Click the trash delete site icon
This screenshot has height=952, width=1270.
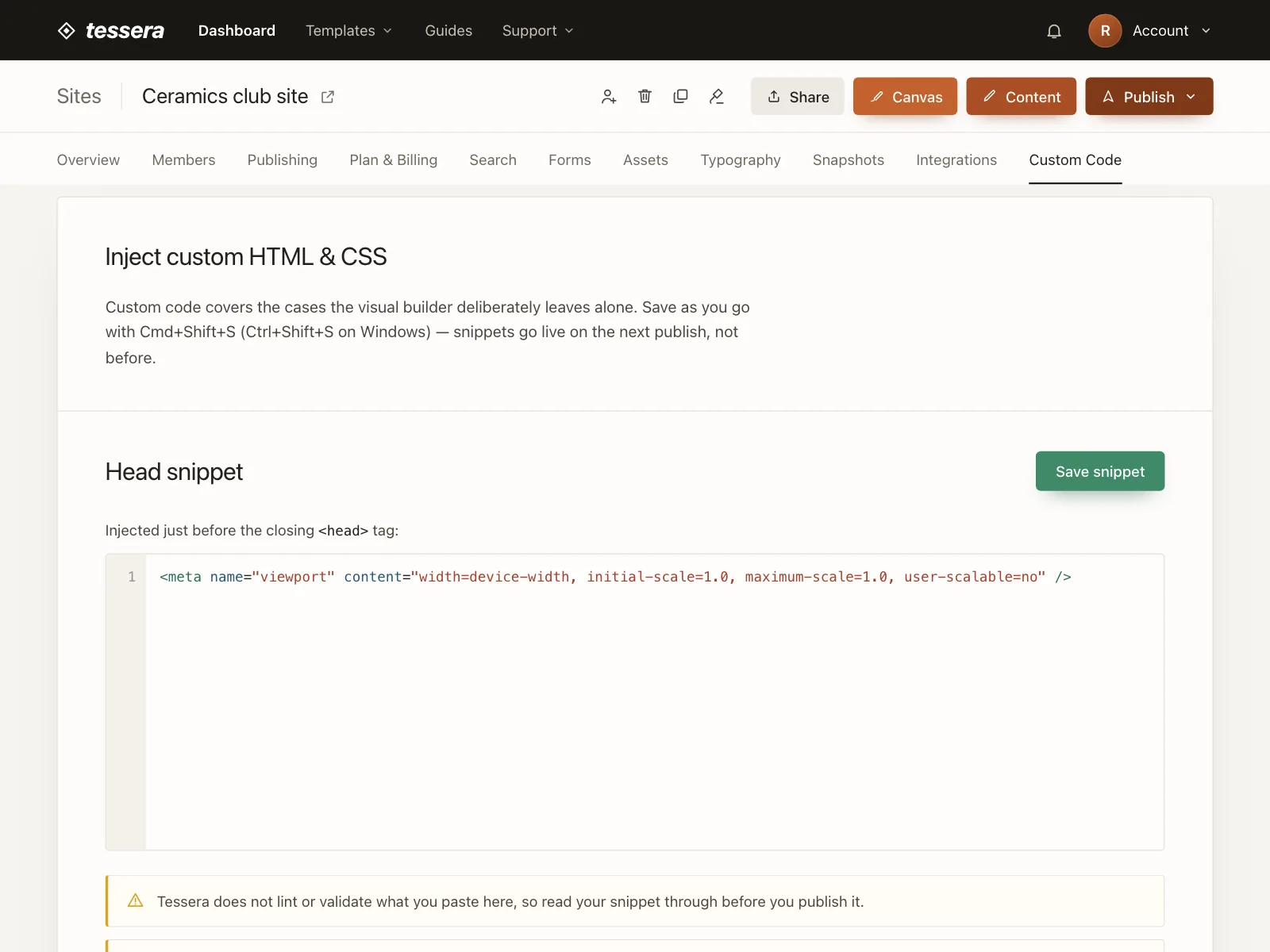pos(645,97)
